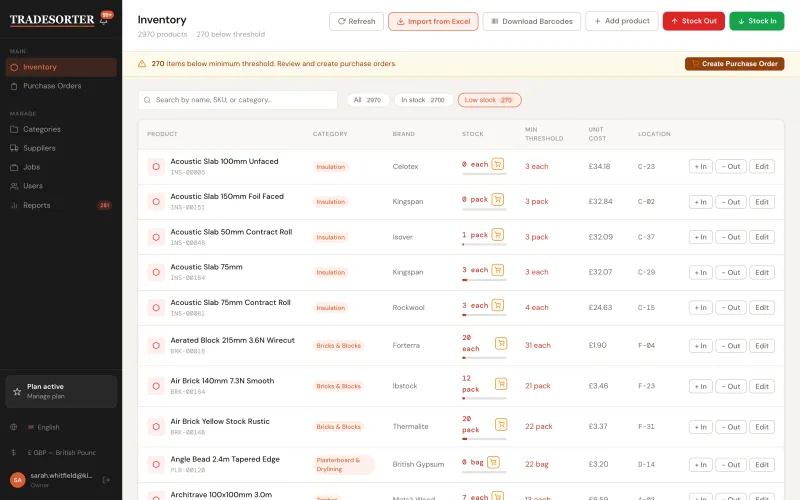Screen dimensions: 800x500
Task: Click the PRODUCT column header
Action: click(x=162, y=134)
